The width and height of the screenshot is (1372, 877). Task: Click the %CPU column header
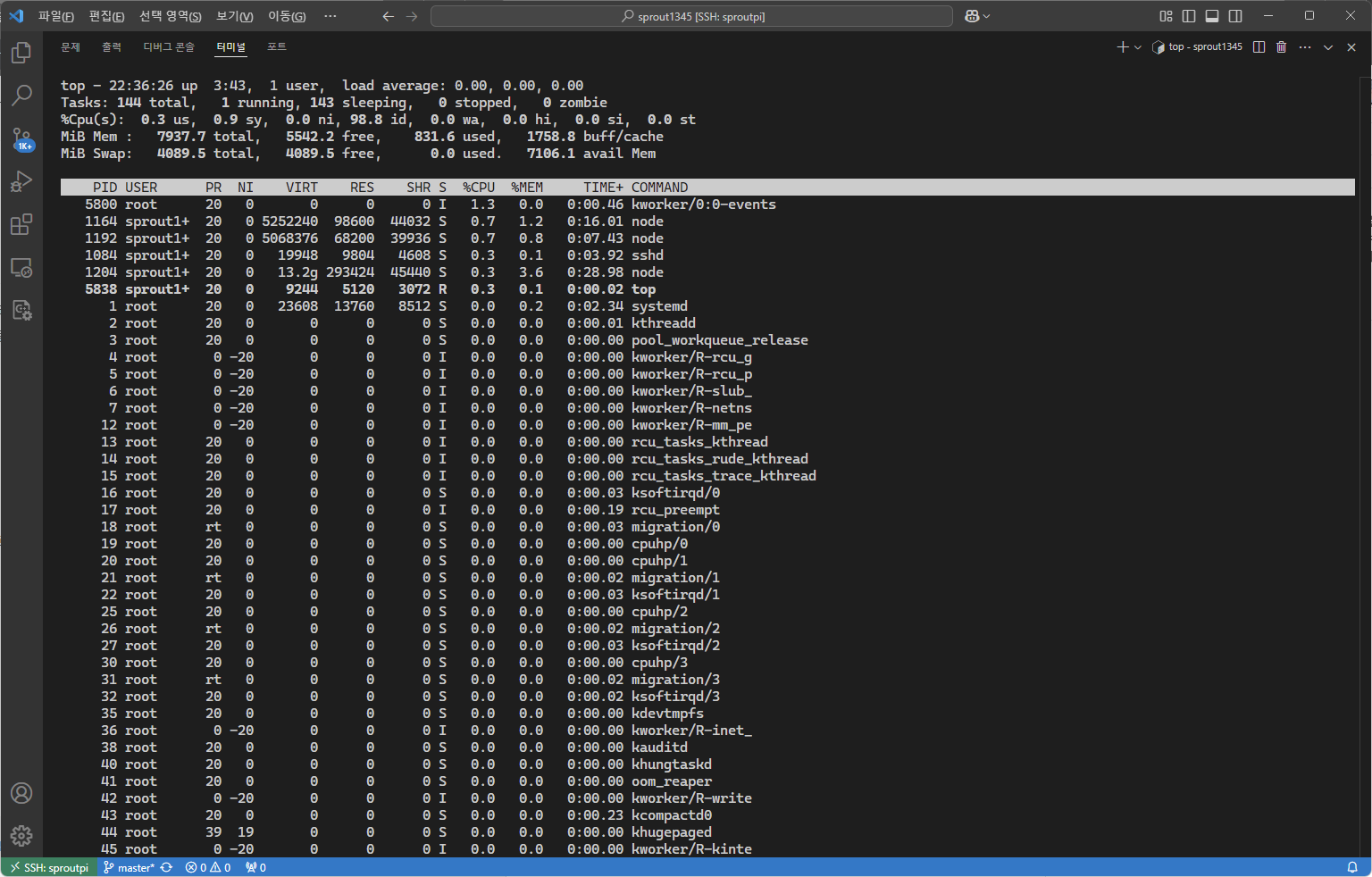click(x=479, y=188)
